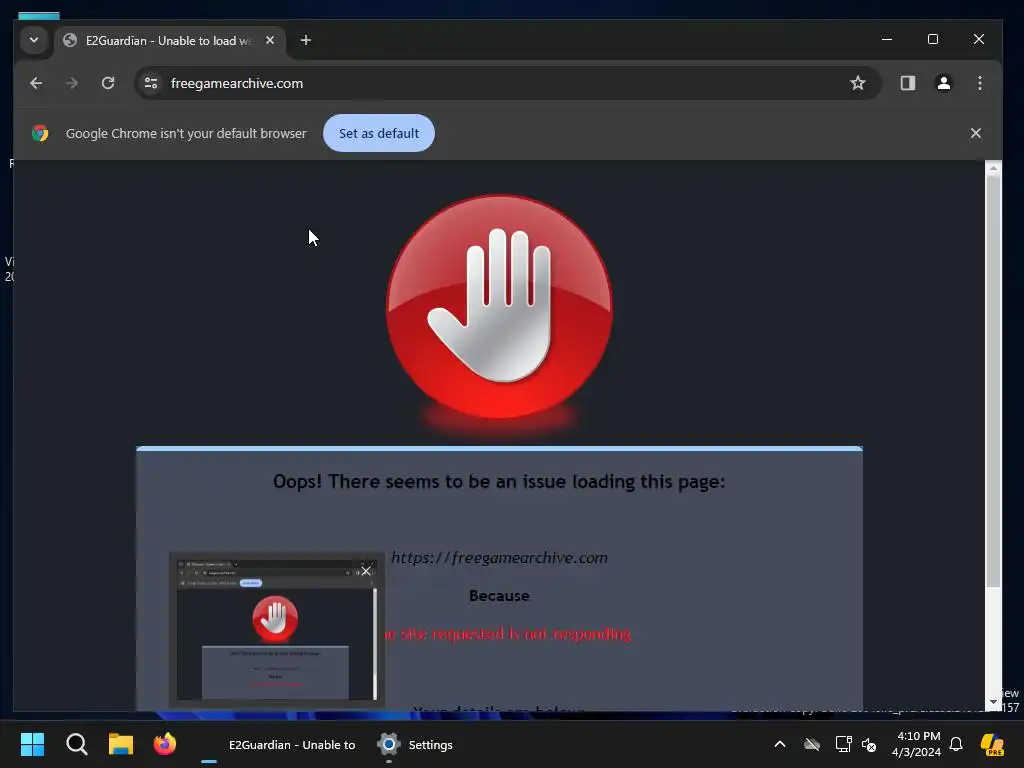The height and width of the screenshot is (768, 1024).
Task: Click the page preview thumbnail
Action: (x=276, y=630)
